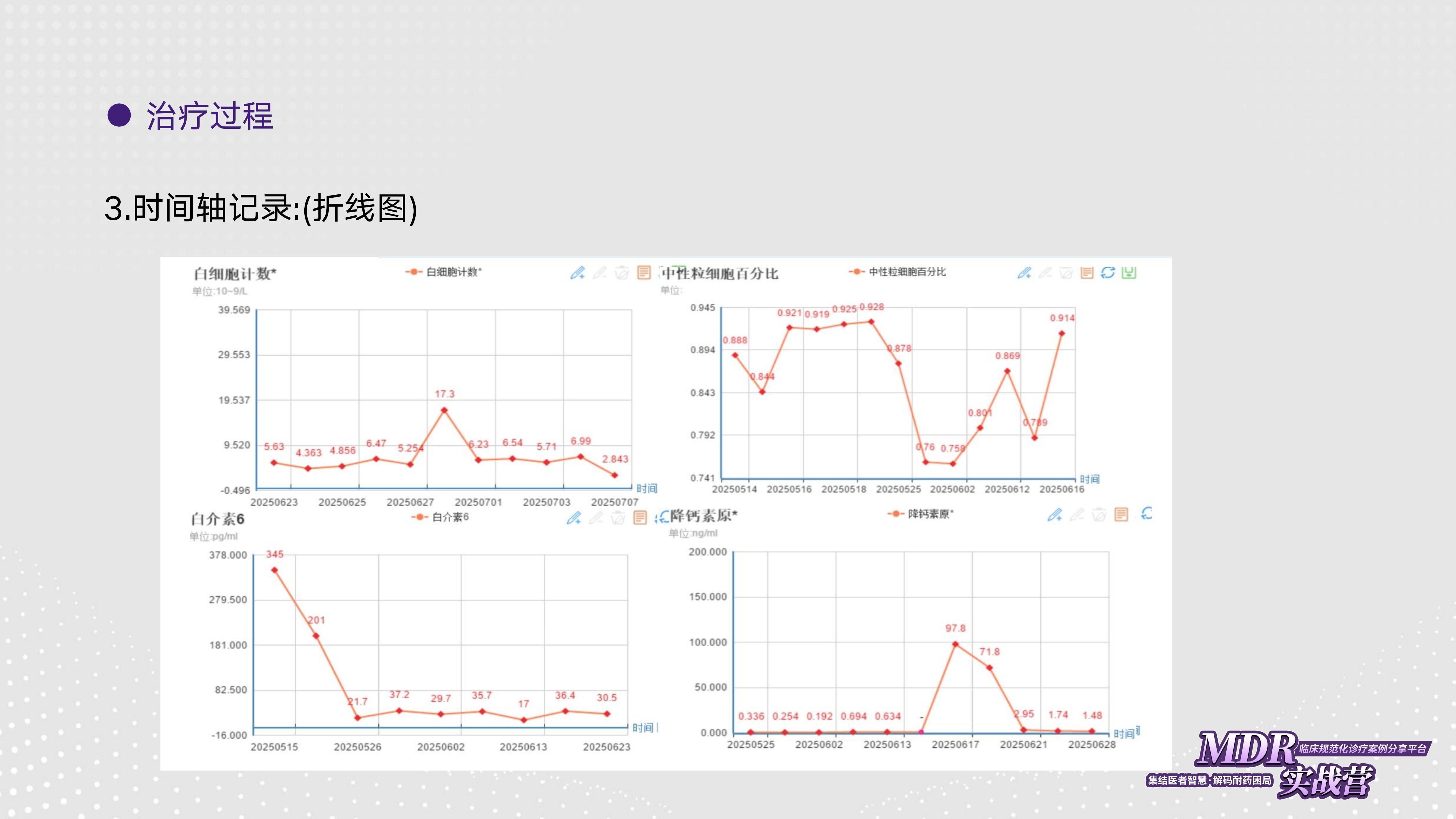Click refresh icon on 中性粒细胞百分比 chart

pyautogui.click(x=1107, y=272)
